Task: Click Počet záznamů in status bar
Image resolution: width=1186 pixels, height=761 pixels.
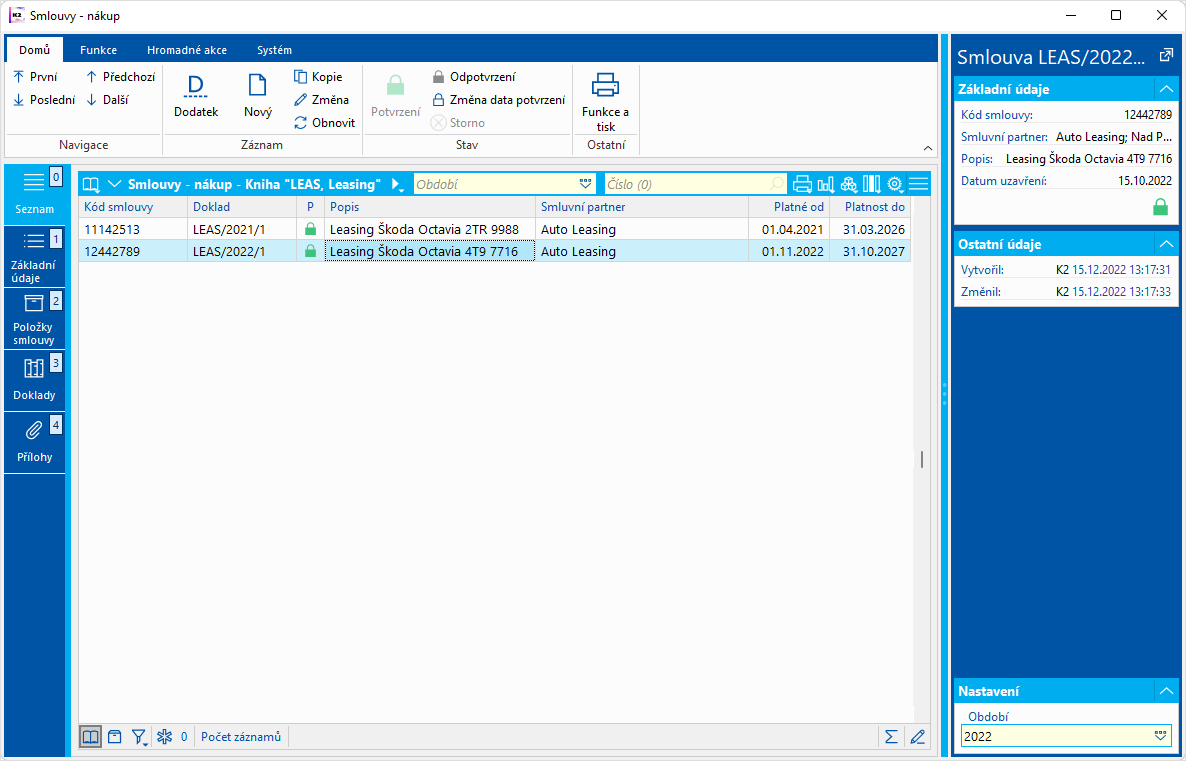Action: coord(241,737)
